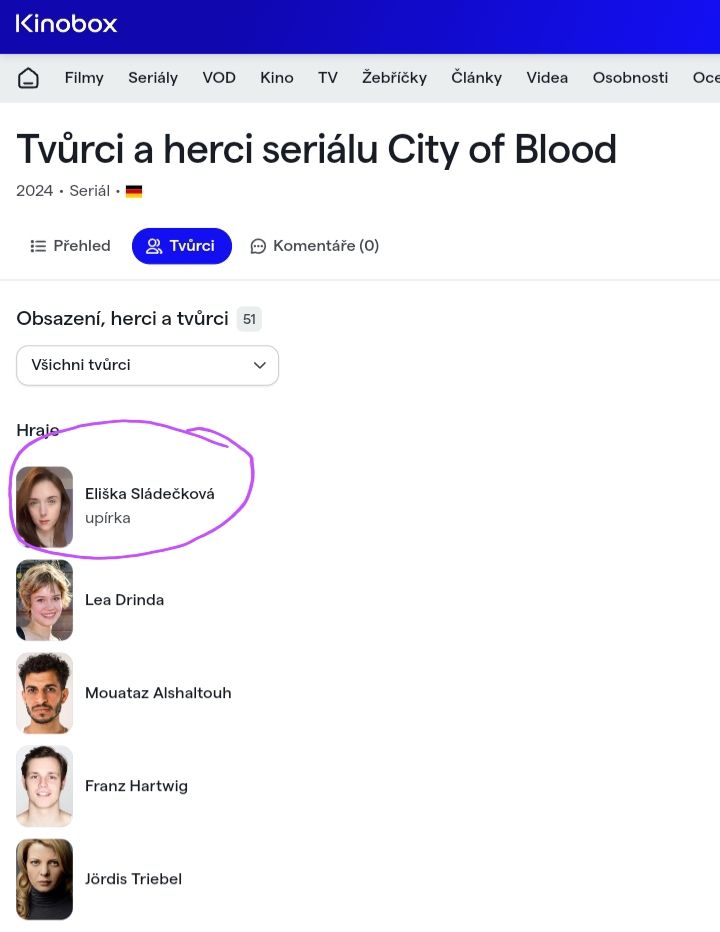Click the Kinobox logo
This screenshot has width=720, height=932.
[x=65, y=25]
